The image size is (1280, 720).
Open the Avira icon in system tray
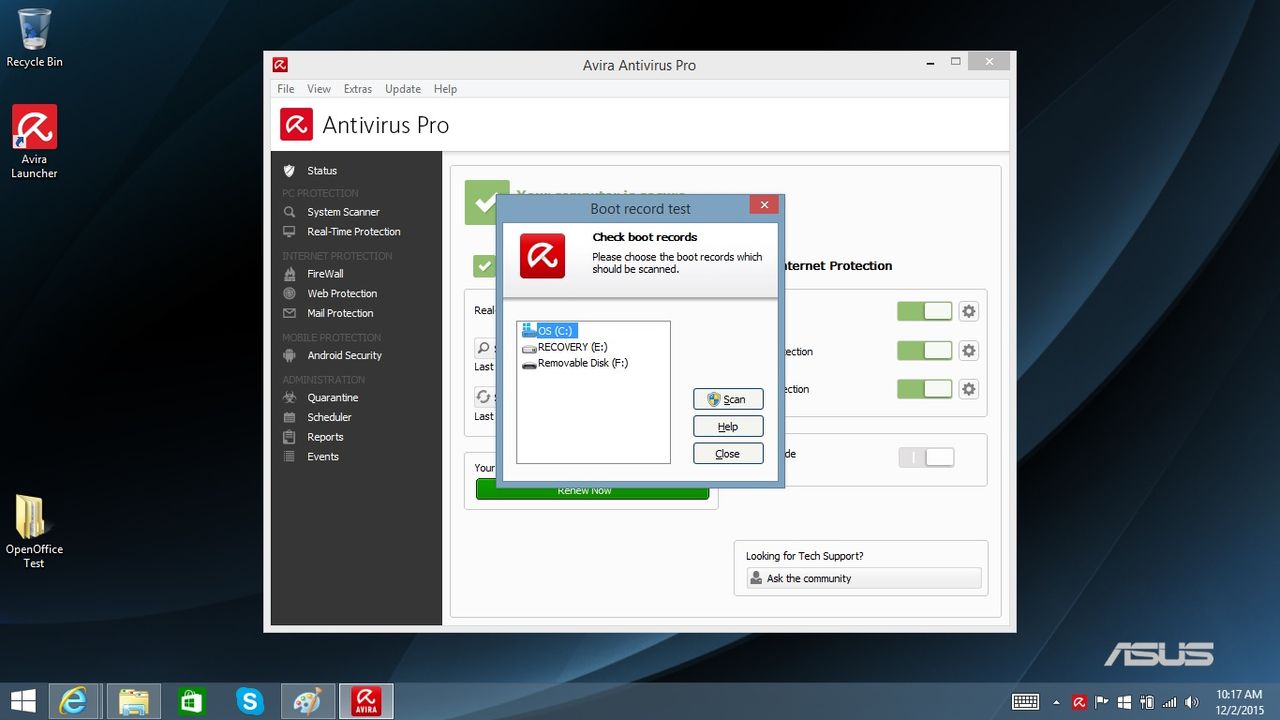pos(1079,702)
